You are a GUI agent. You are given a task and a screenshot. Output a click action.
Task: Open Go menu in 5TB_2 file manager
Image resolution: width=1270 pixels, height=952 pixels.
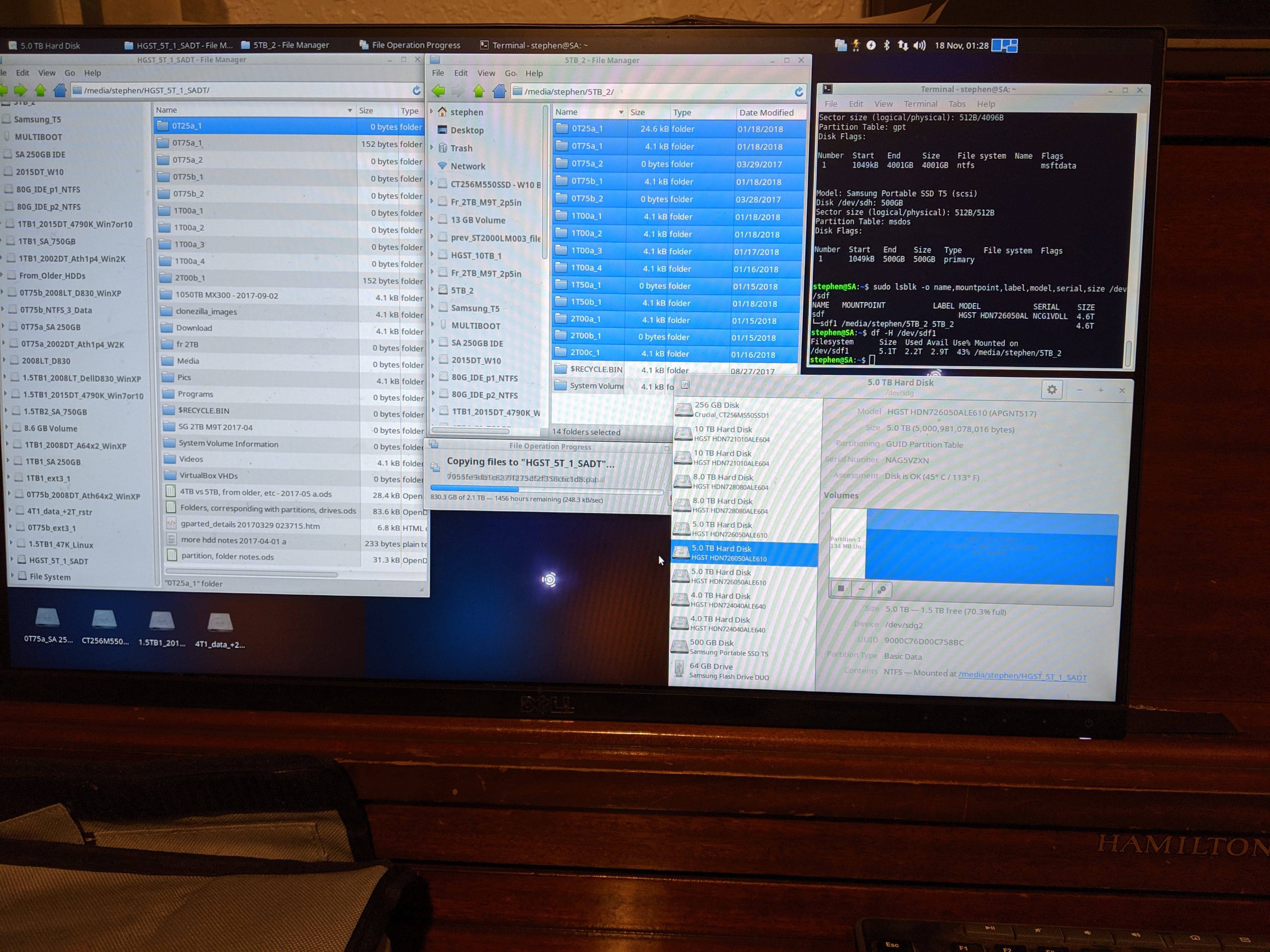coord(510,73)
